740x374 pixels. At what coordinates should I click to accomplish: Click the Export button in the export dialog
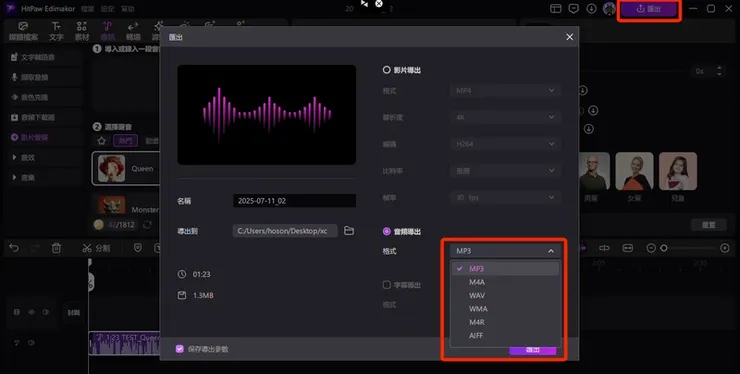coord(533,350)
